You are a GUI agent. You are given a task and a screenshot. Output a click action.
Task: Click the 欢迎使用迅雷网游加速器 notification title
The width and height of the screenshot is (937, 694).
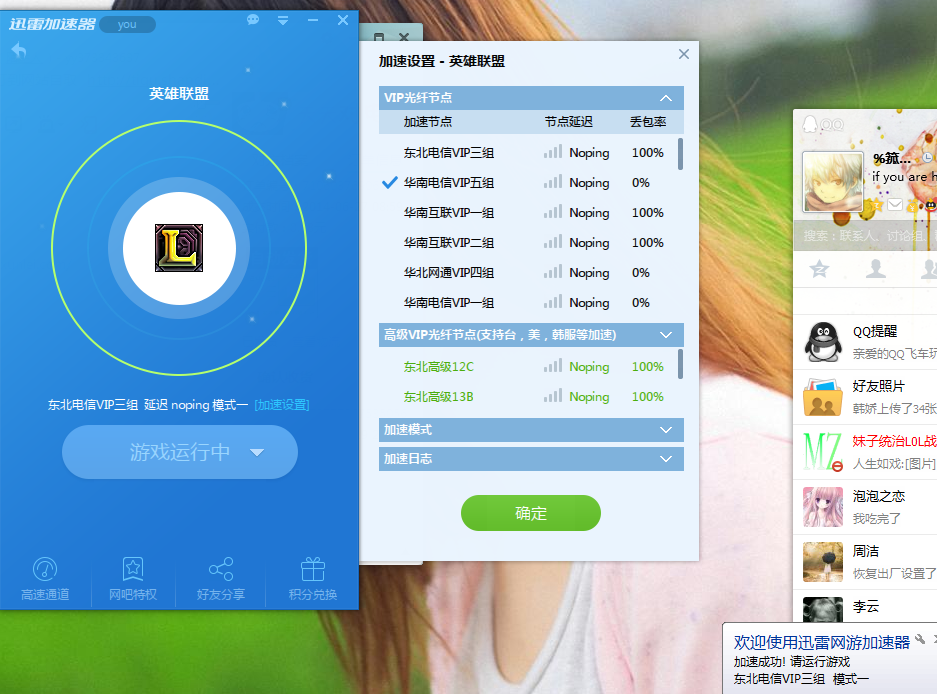pyautogui.click(x=822, y=643)
